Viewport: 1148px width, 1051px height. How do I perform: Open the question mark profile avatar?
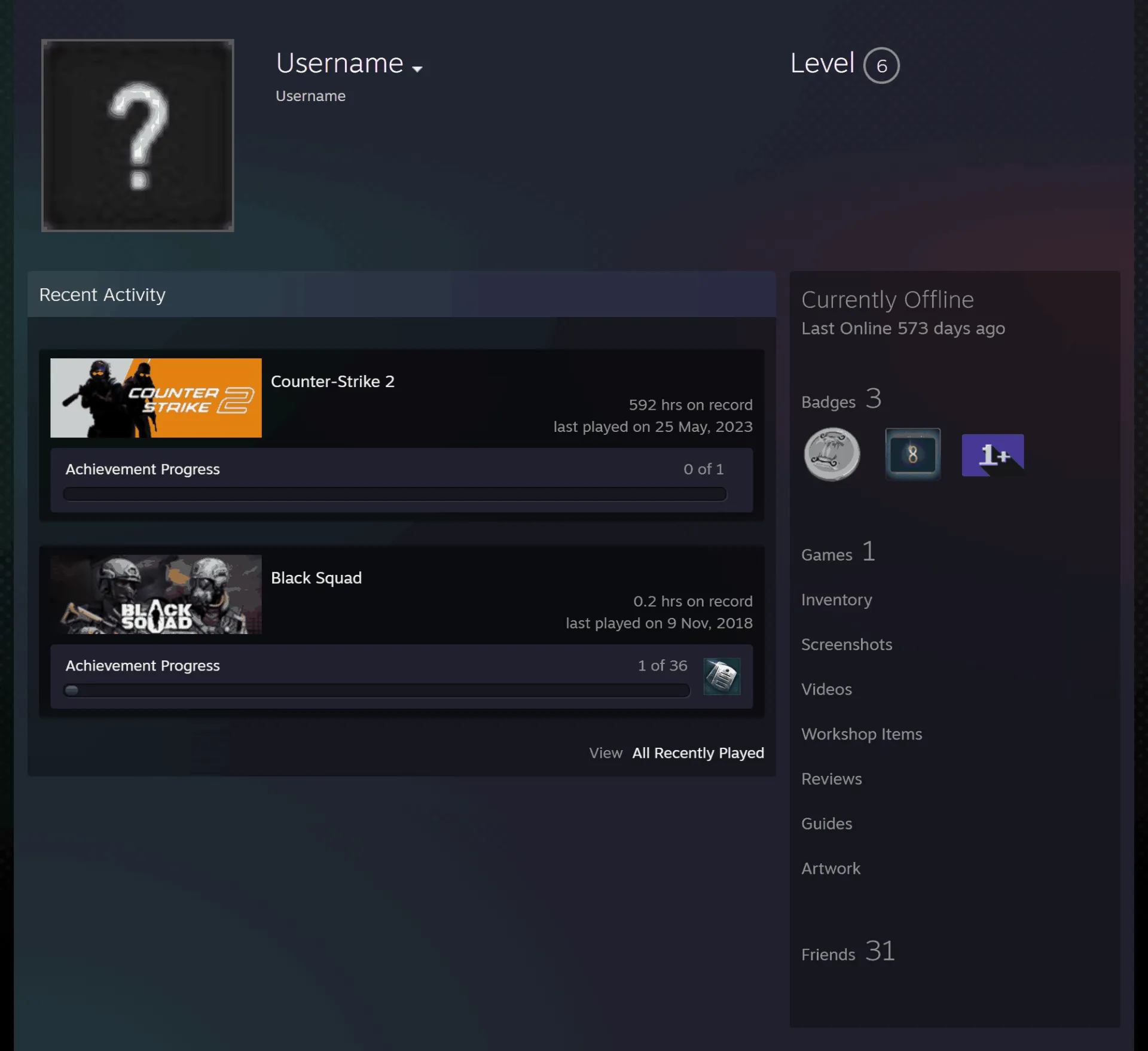point(138,135)
